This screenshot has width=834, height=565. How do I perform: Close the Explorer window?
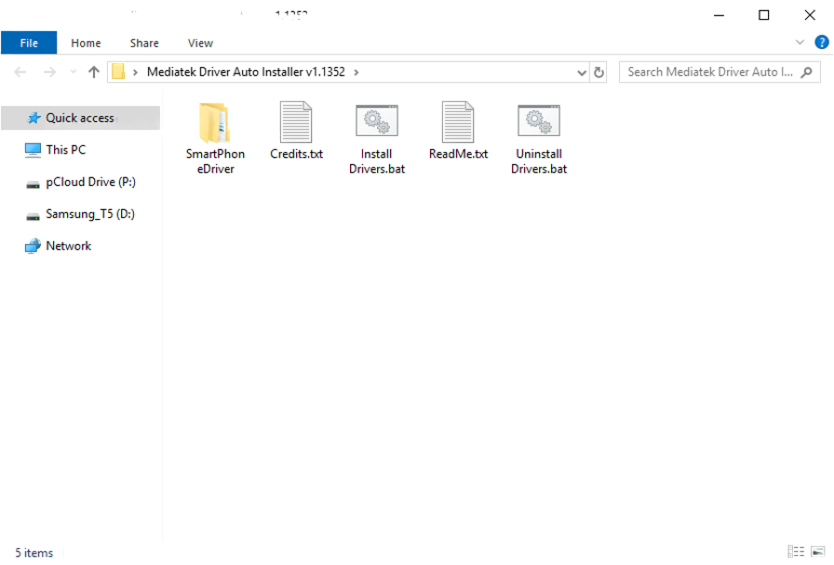point(810,15)
